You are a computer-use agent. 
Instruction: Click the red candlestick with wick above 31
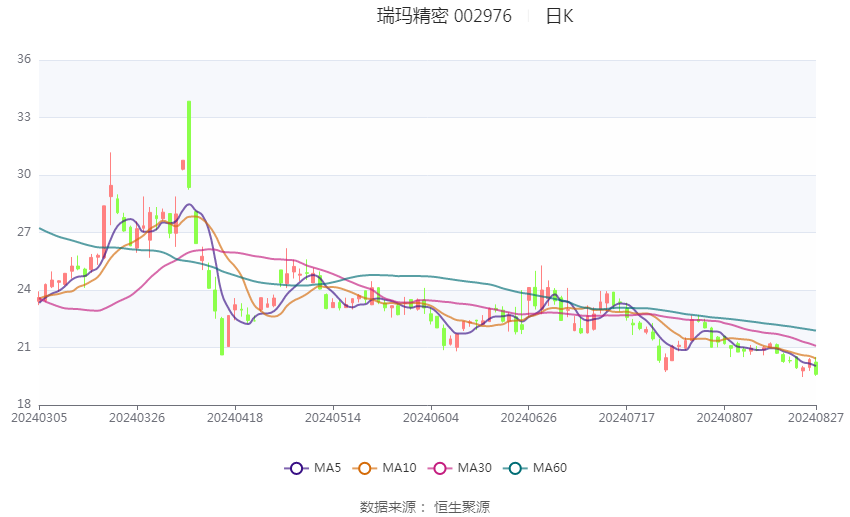111,191
